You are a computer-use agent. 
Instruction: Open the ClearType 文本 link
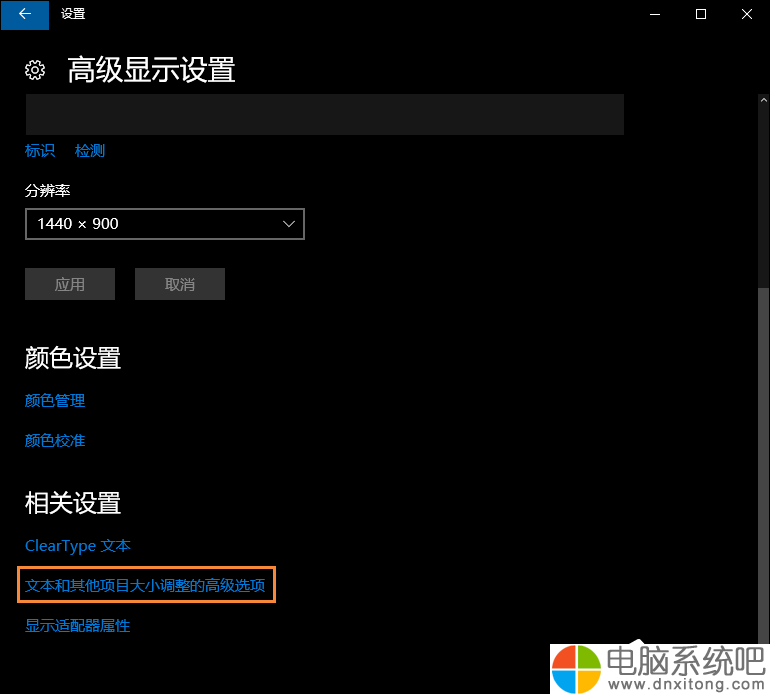(78, 546)
